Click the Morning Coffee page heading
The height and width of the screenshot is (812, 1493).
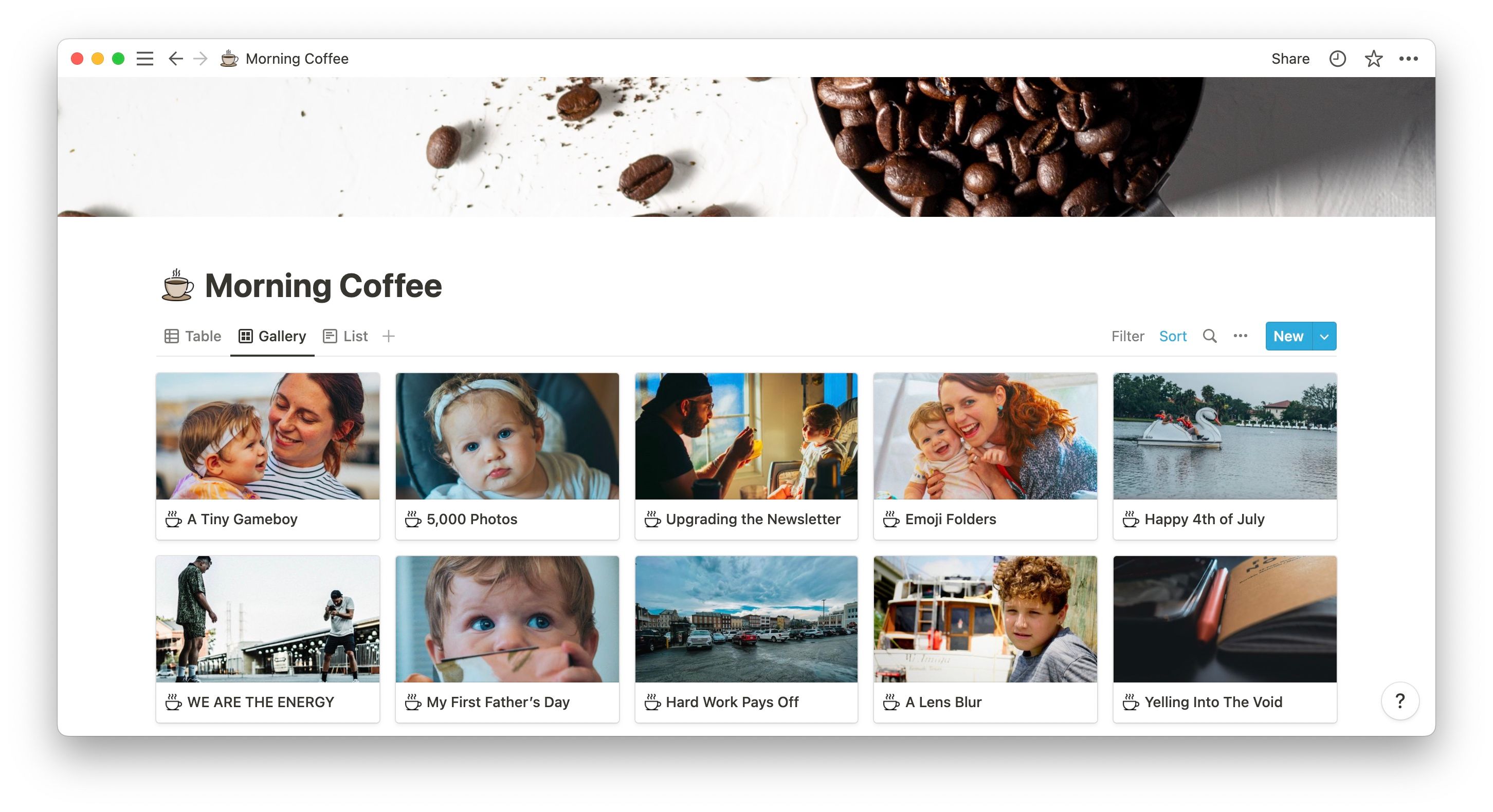(x=323, y=286)
